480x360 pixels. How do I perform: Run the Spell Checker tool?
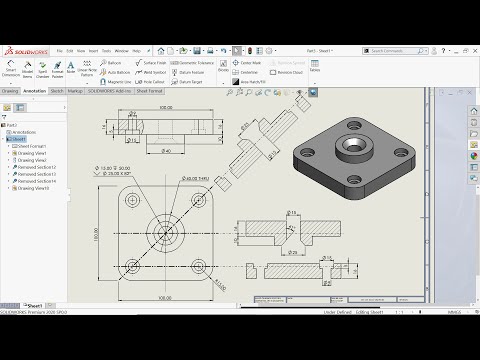(x=42, y=69)
